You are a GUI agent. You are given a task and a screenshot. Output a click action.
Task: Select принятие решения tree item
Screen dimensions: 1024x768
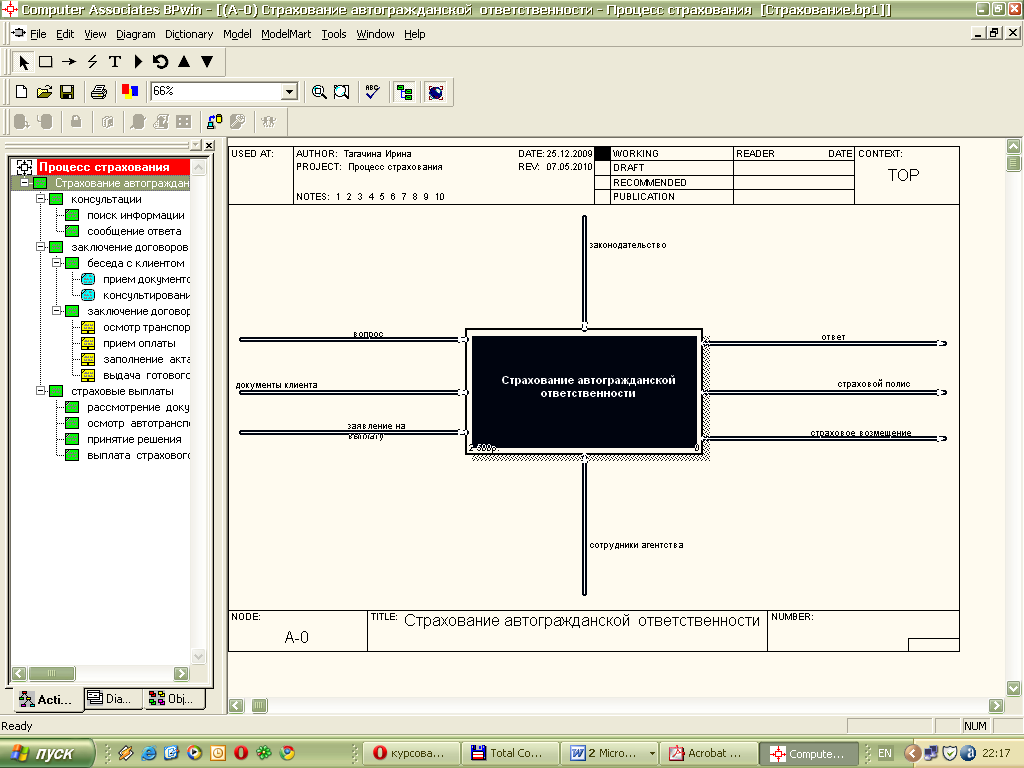click(134, 439)
